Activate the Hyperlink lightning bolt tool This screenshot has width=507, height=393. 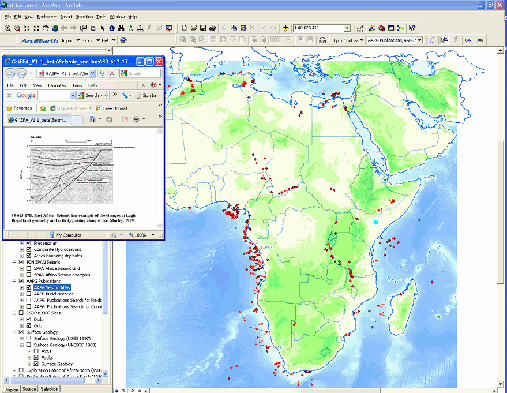point(150,29)
